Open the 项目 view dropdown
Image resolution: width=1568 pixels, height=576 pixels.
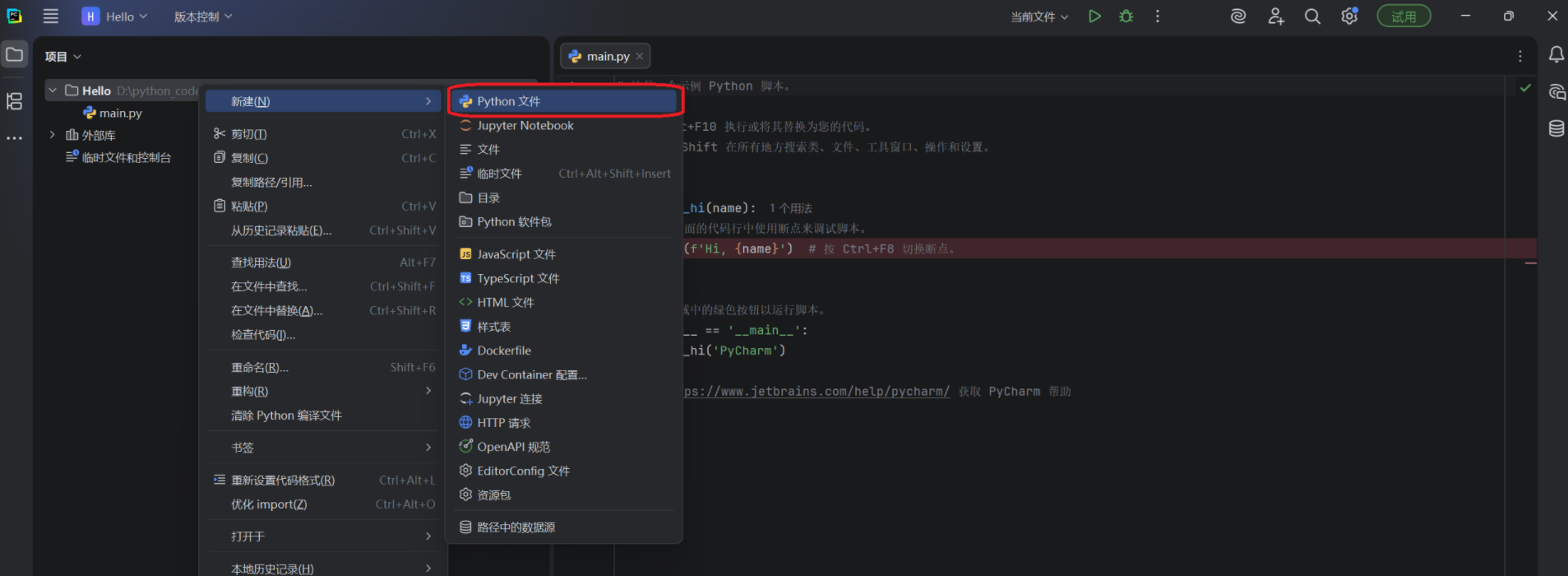pyautogui.click(x=63, y=57)
